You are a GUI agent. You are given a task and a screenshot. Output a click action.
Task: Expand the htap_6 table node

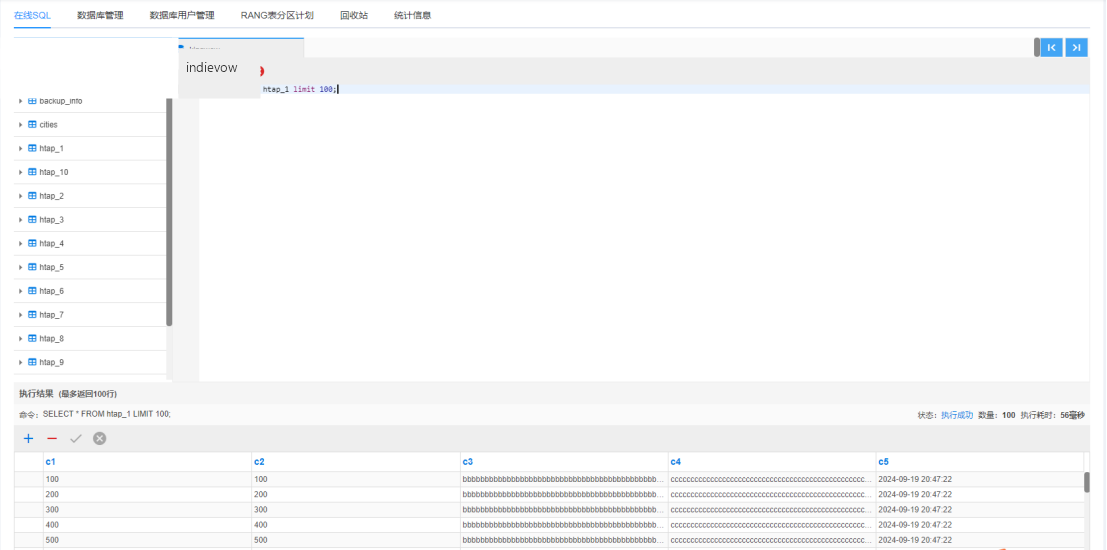pos(20,291)
